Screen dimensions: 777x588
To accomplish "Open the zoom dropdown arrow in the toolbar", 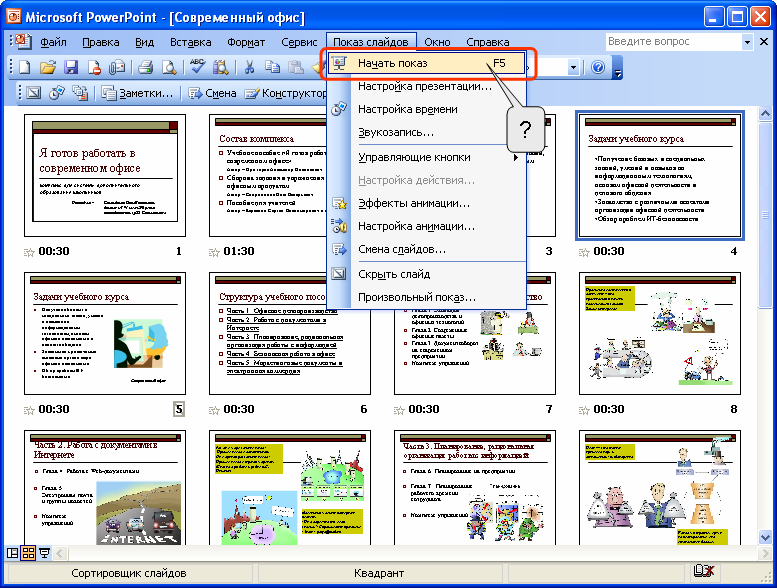I will coord(574,67).
